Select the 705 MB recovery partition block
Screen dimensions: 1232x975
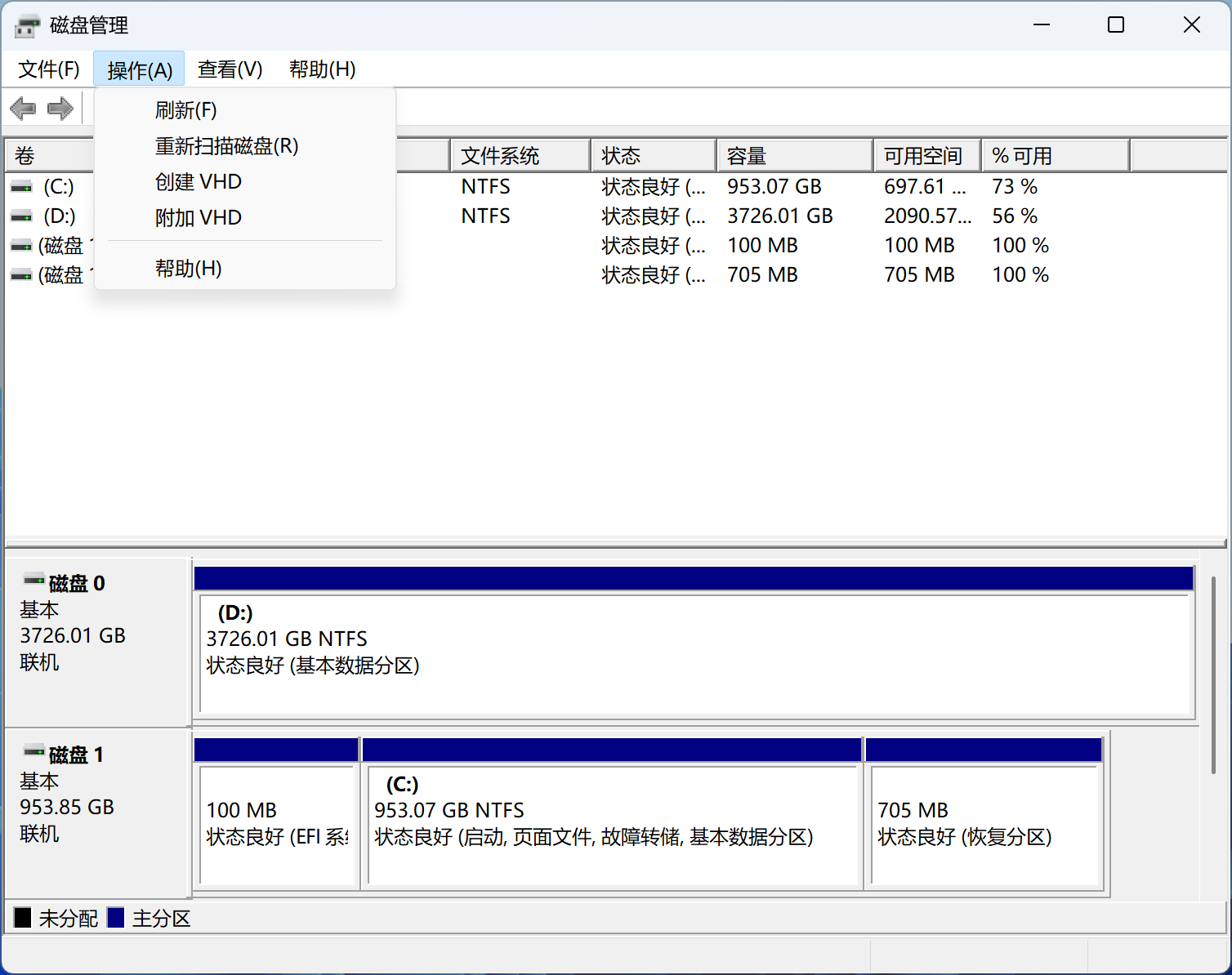pyautogui.click(x=984, y=823)
